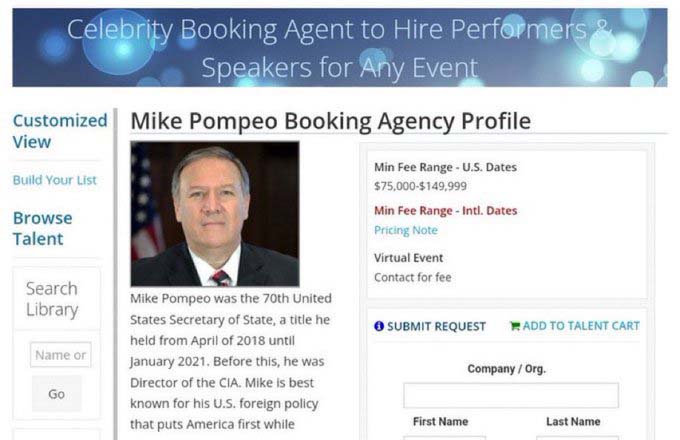Focus the Name search library field

pos(60,355)
